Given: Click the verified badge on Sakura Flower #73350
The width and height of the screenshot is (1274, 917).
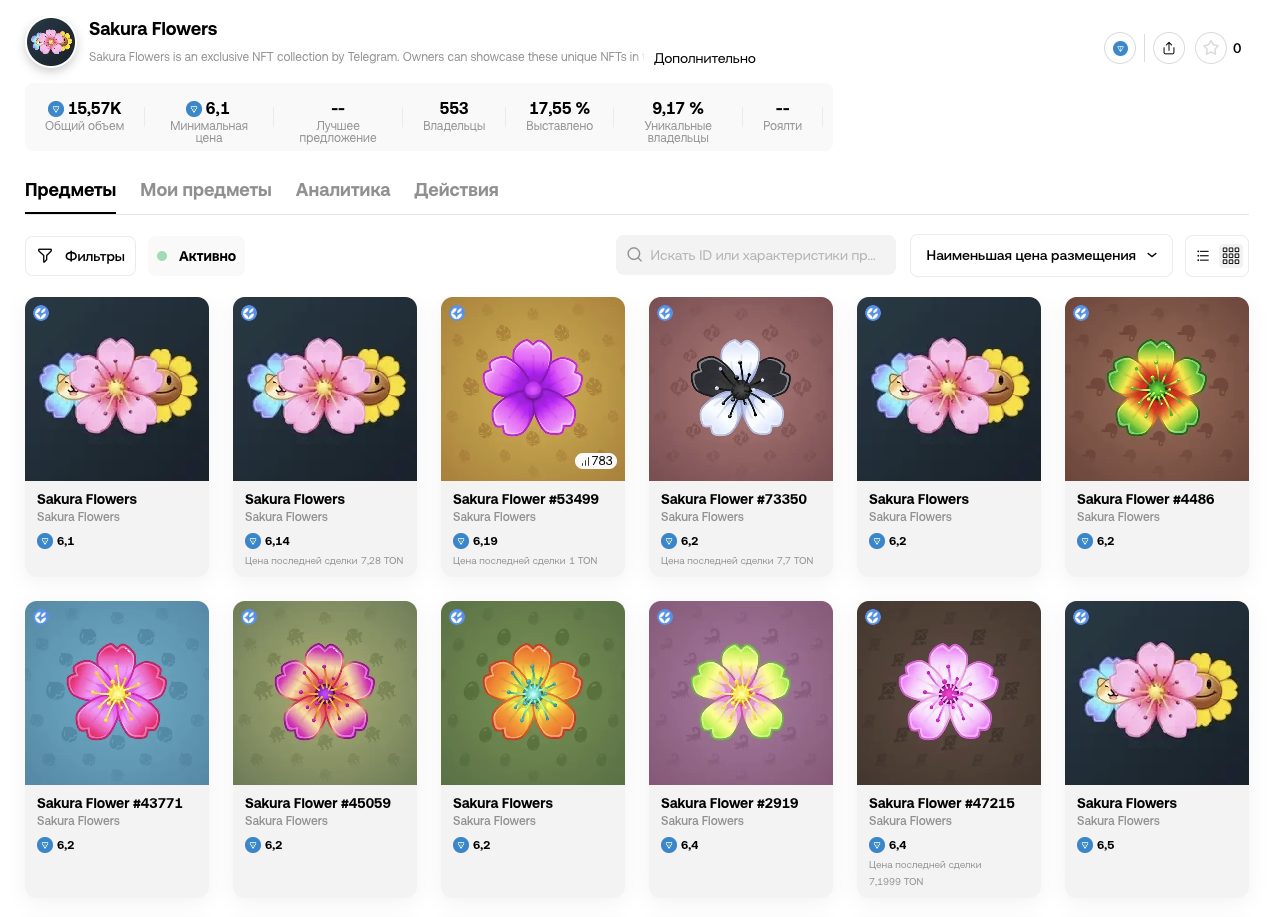Looking at the screenshot, I should [x=665, y=313].
